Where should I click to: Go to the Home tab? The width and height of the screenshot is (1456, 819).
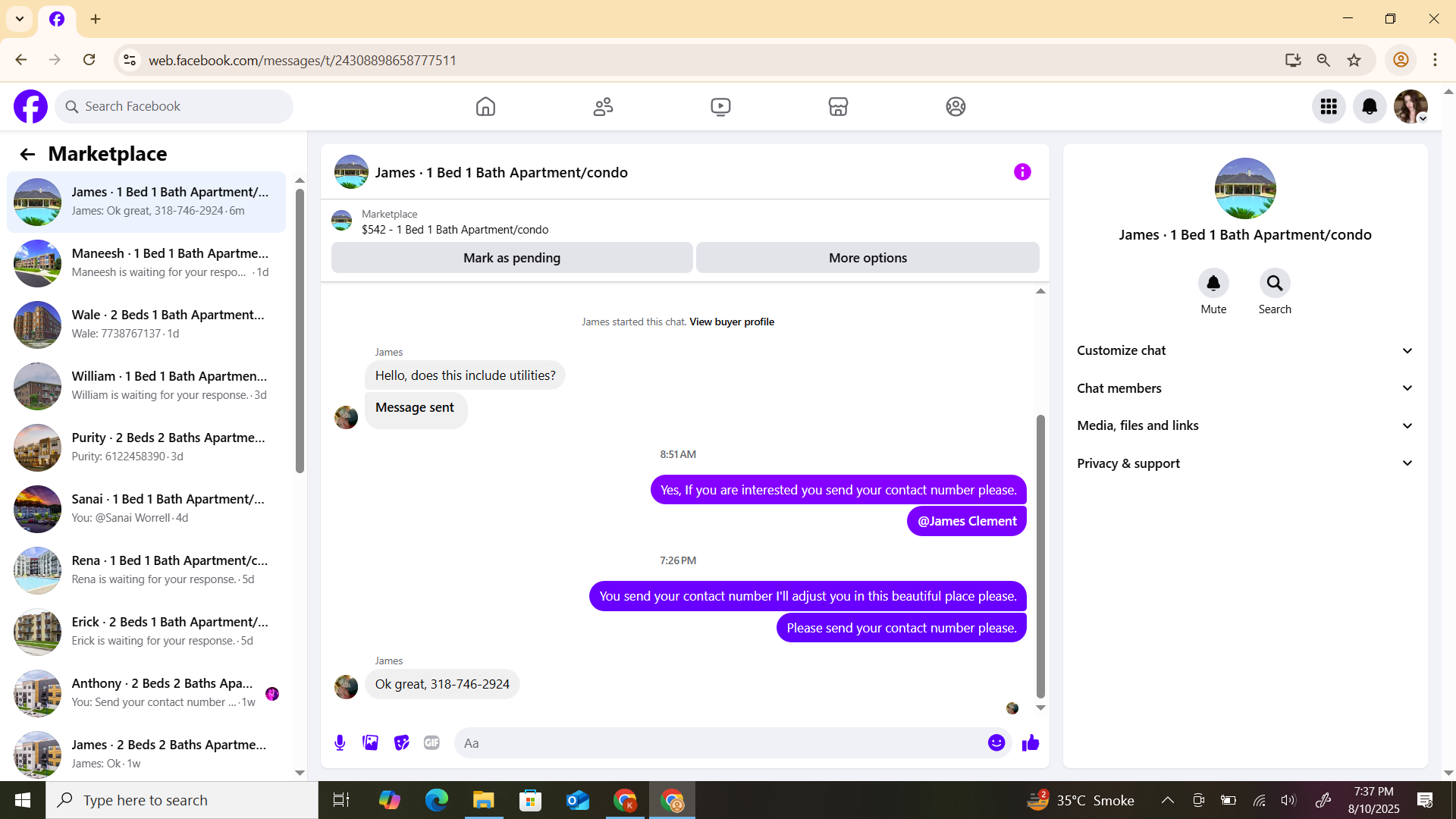coord(485,107)
